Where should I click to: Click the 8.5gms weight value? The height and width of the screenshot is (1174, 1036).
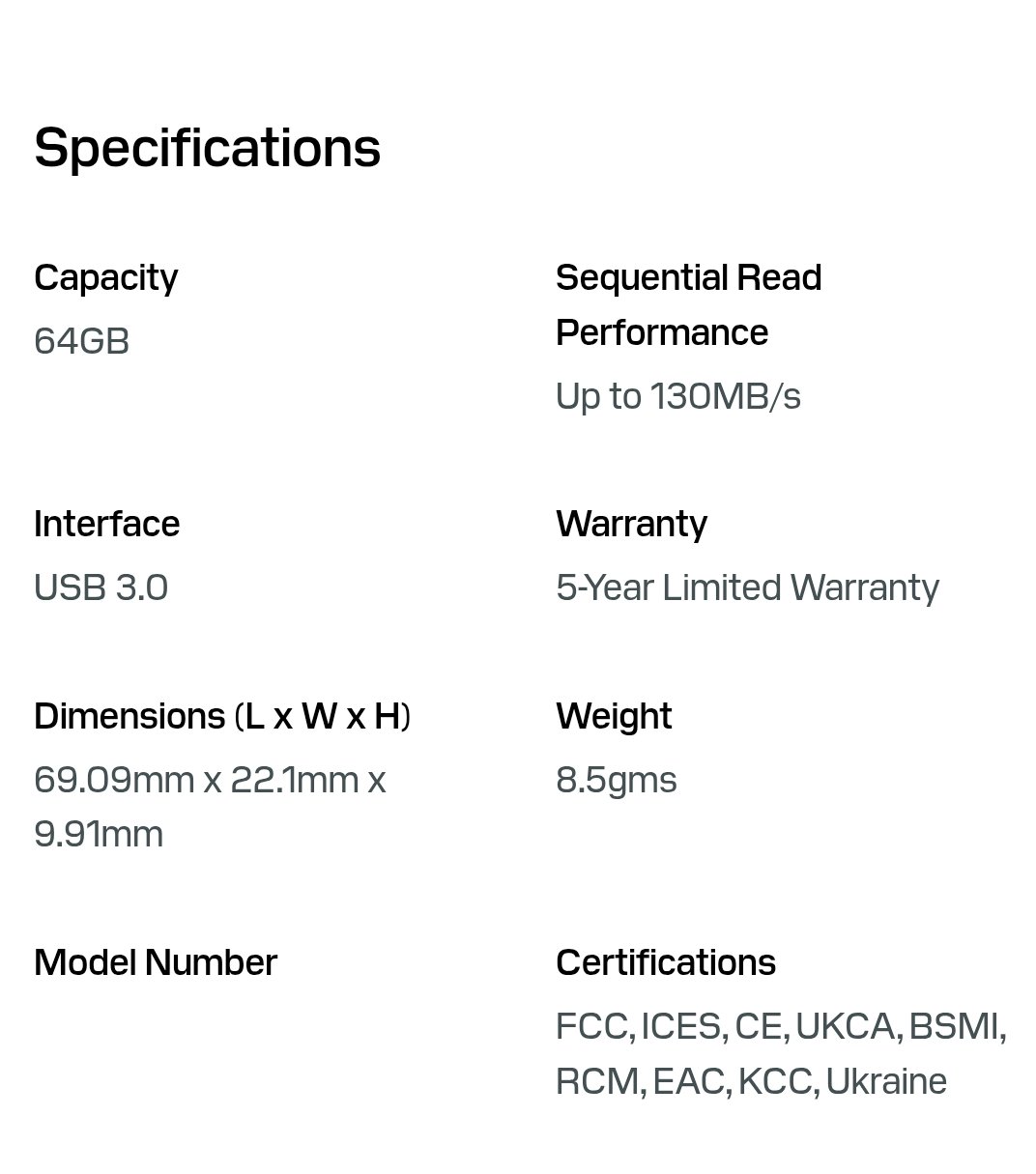[x=616, y=780]
